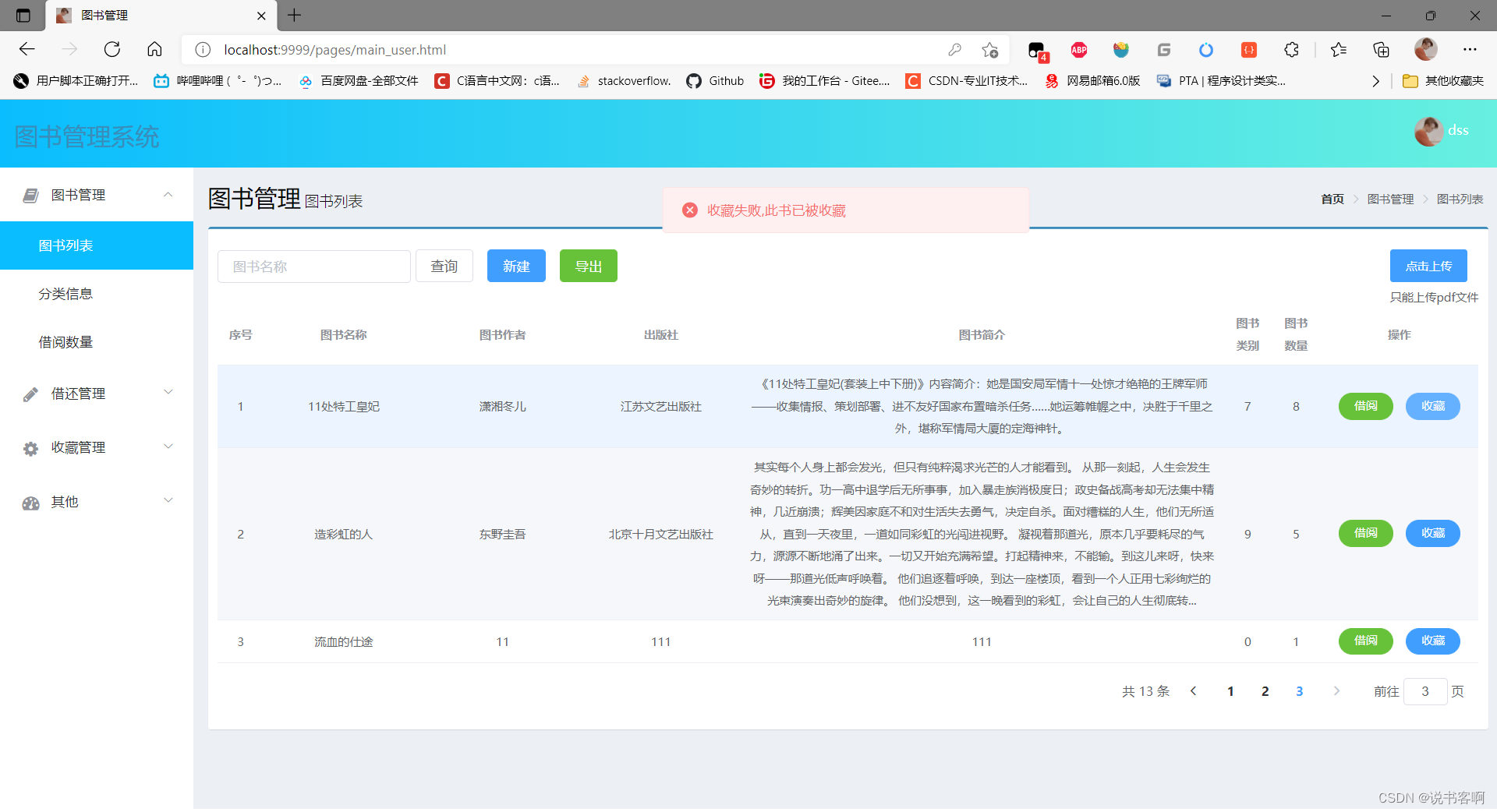Viewport: 1497px width, 812px height.
Task: Open a new browser tab
Action: 294,16
